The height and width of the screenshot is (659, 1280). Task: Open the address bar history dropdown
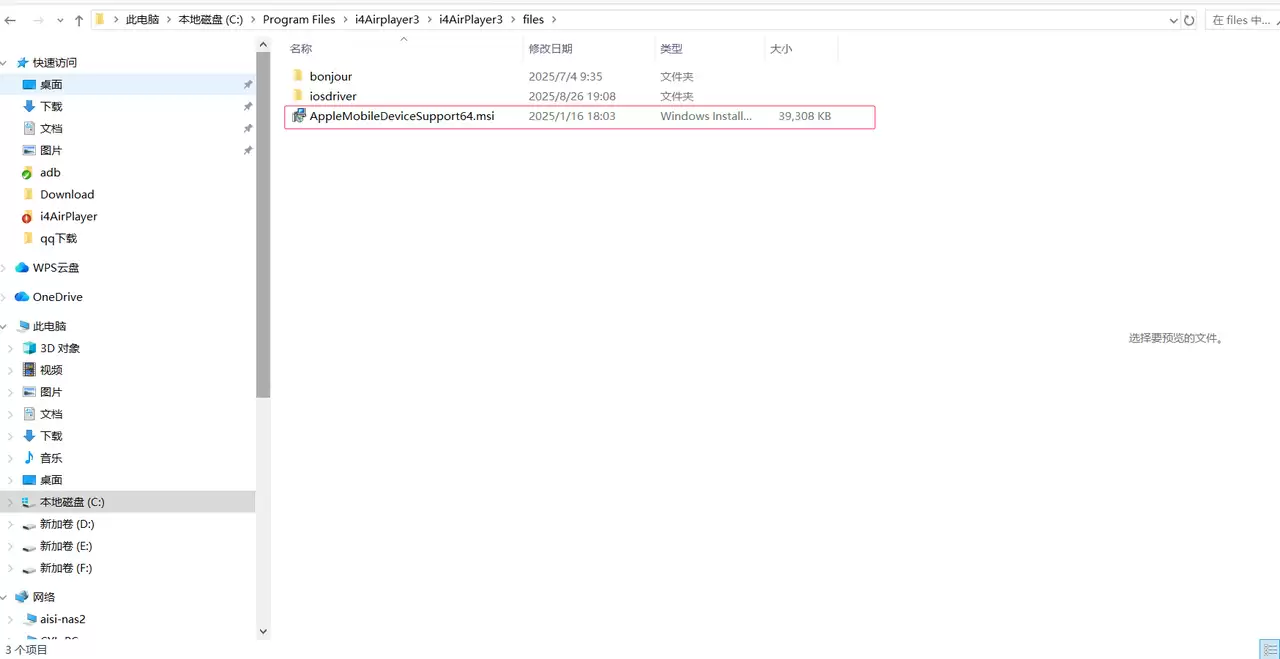(1173, 20)
